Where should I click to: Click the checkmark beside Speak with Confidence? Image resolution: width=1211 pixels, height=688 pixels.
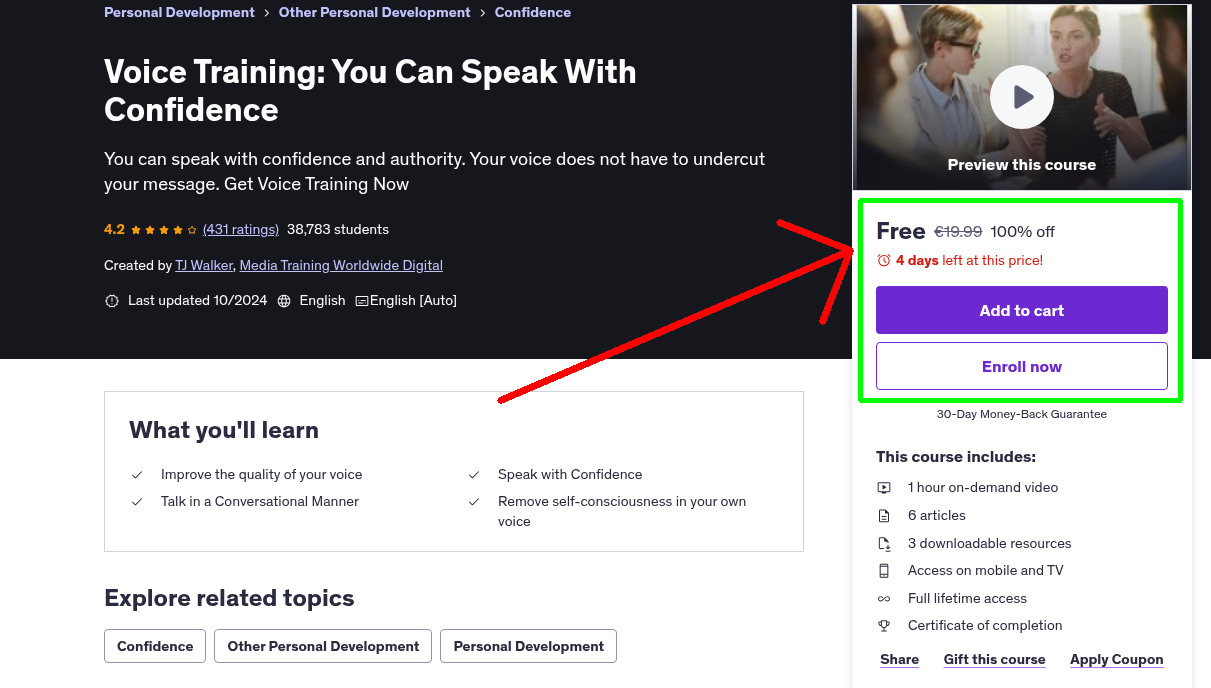click(x=474, y=475)
